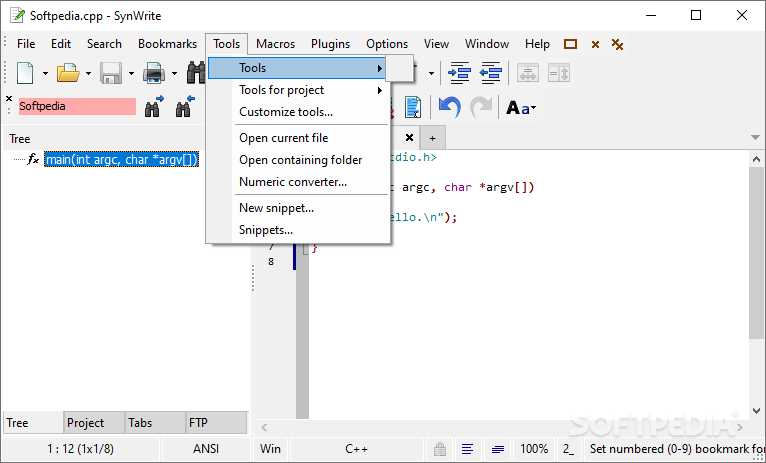
Task: Select the Tree panel tab at bottom
Action: (33, 422)
